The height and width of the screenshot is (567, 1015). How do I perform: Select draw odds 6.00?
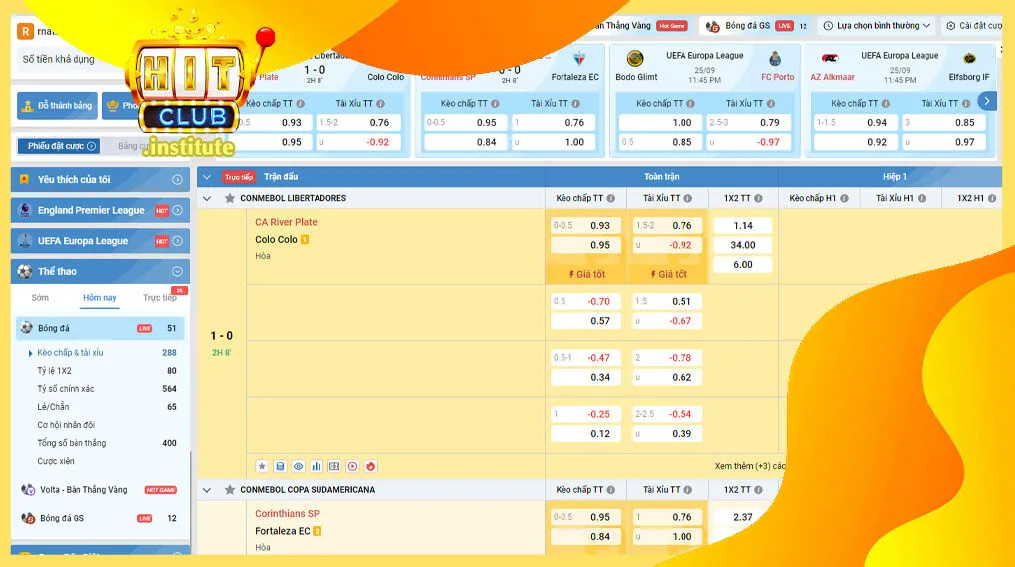[742, 264]
